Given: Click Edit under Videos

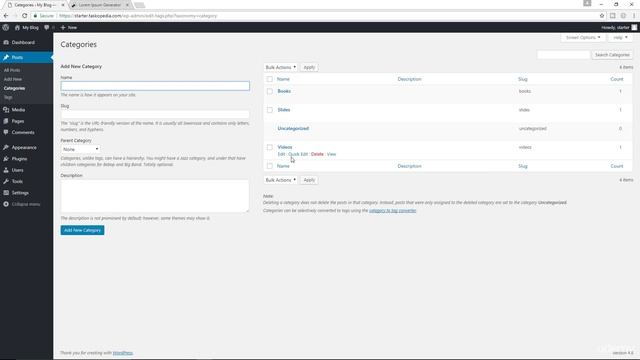Looking at the screenshot, I should 281,154.
